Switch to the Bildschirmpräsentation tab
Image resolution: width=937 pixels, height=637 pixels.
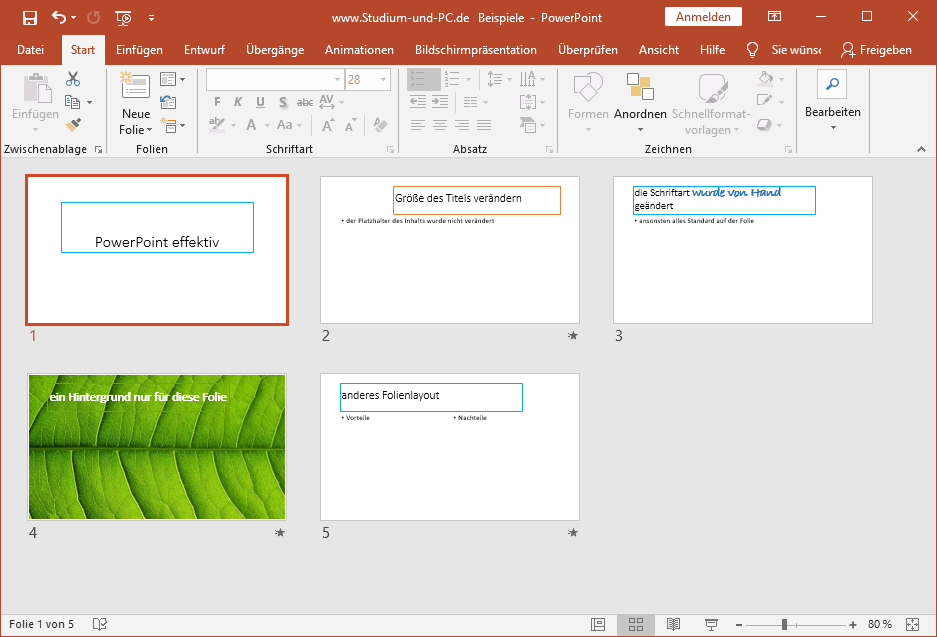pyautogui.click(x=476, y=50)
